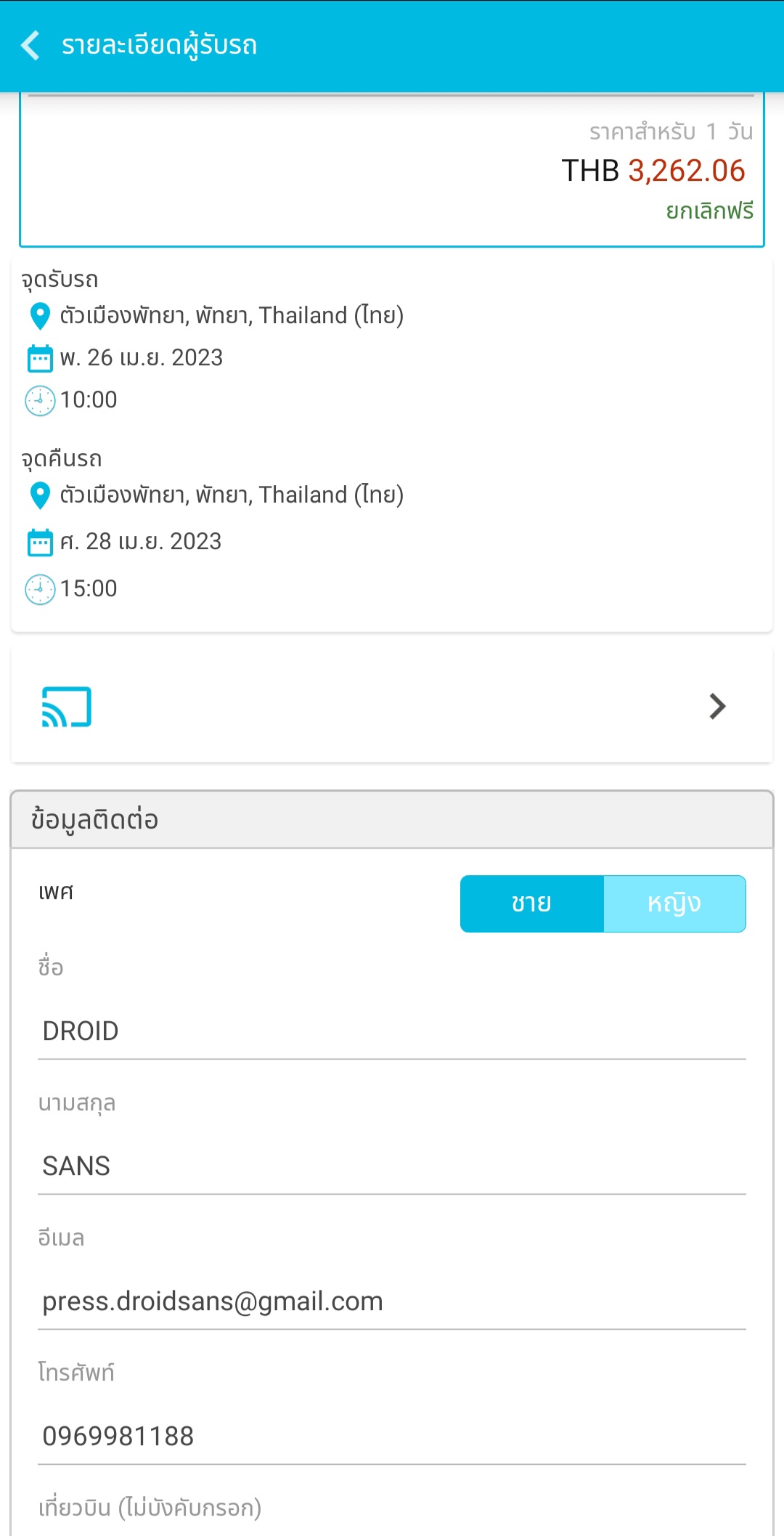
Task: Tap the pick-up location pin icon
Action: [x=40, y=316]
